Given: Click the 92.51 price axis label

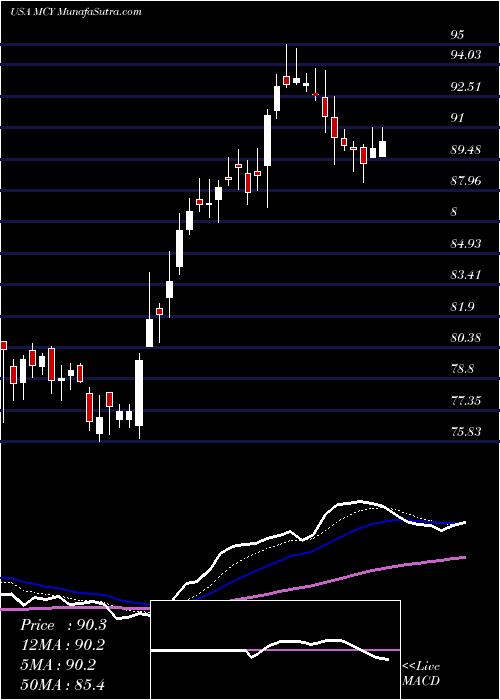Looking at the screenshot, I should coord(466,87).
